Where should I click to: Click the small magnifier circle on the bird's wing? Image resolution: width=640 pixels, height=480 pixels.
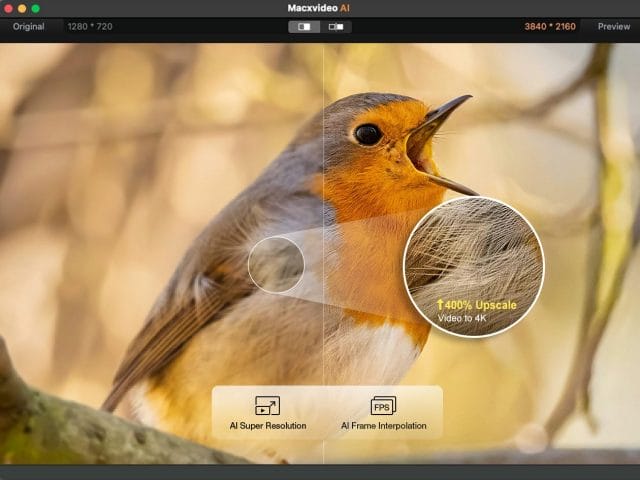276,265
